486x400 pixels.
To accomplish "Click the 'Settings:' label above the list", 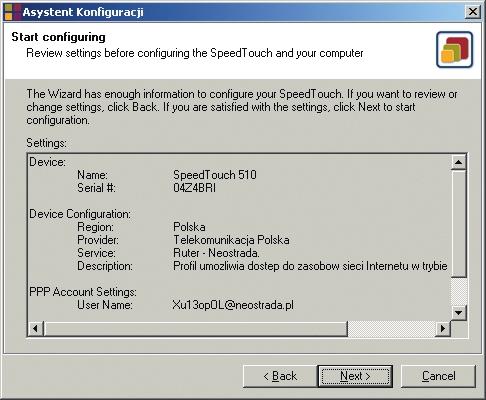I will point(46,143).
